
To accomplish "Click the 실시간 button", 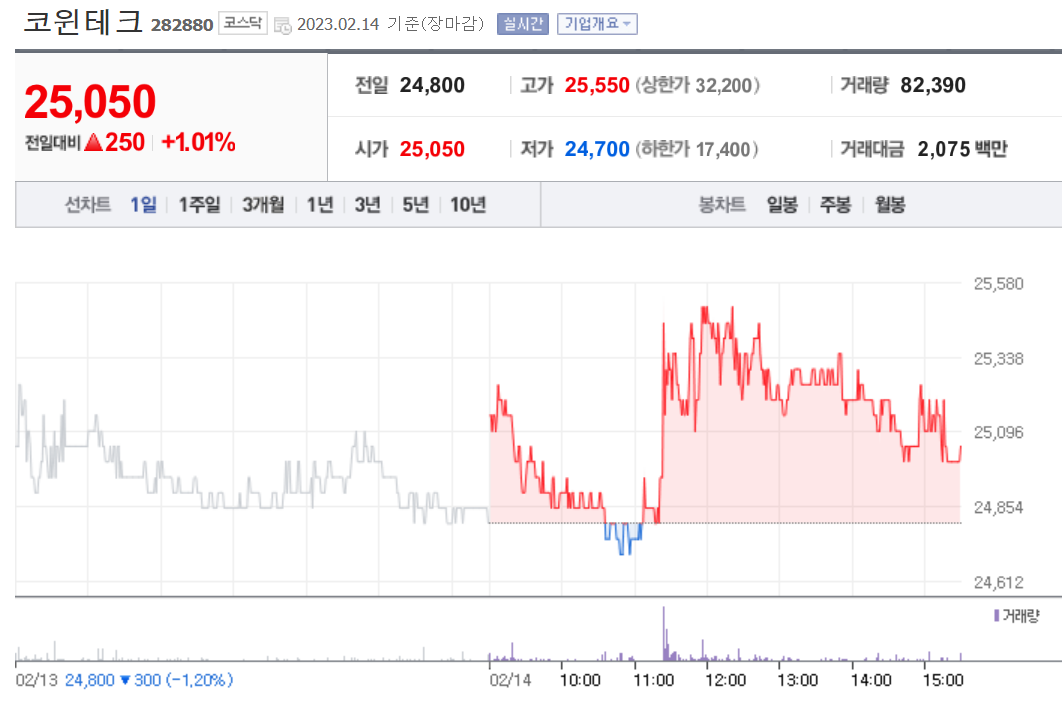I will pos(522,24).
